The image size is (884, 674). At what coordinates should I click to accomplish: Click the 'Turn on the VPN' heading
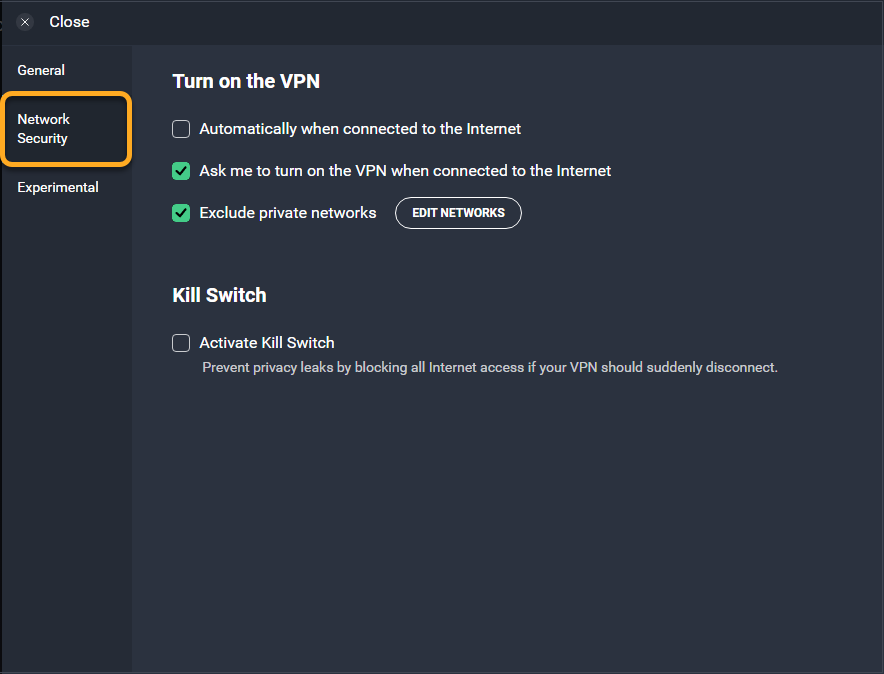[x=246, y=81]
